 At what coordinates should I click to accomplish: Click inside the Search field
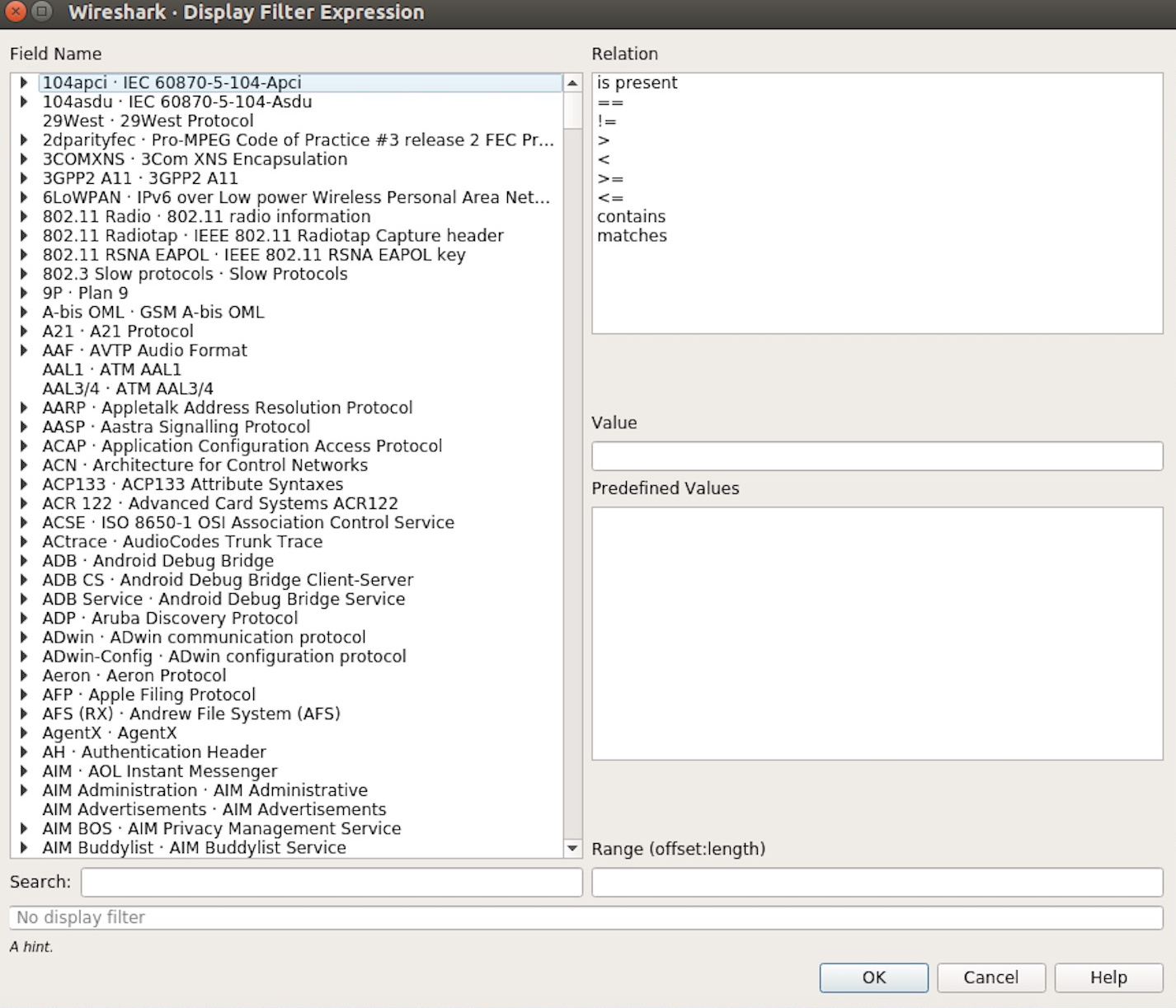(330, 882)
